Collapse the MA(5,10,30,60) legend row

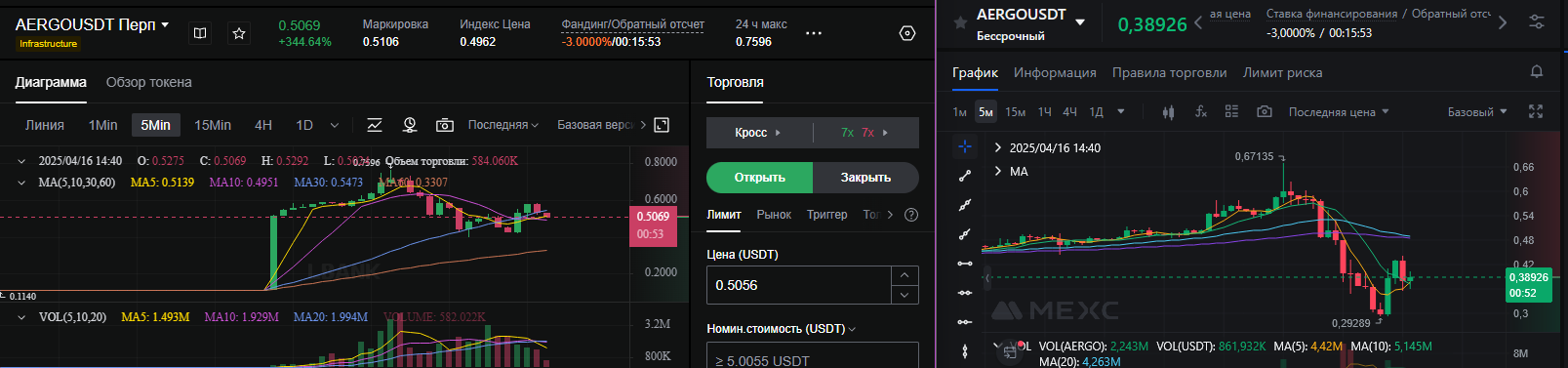pos(22,183)
